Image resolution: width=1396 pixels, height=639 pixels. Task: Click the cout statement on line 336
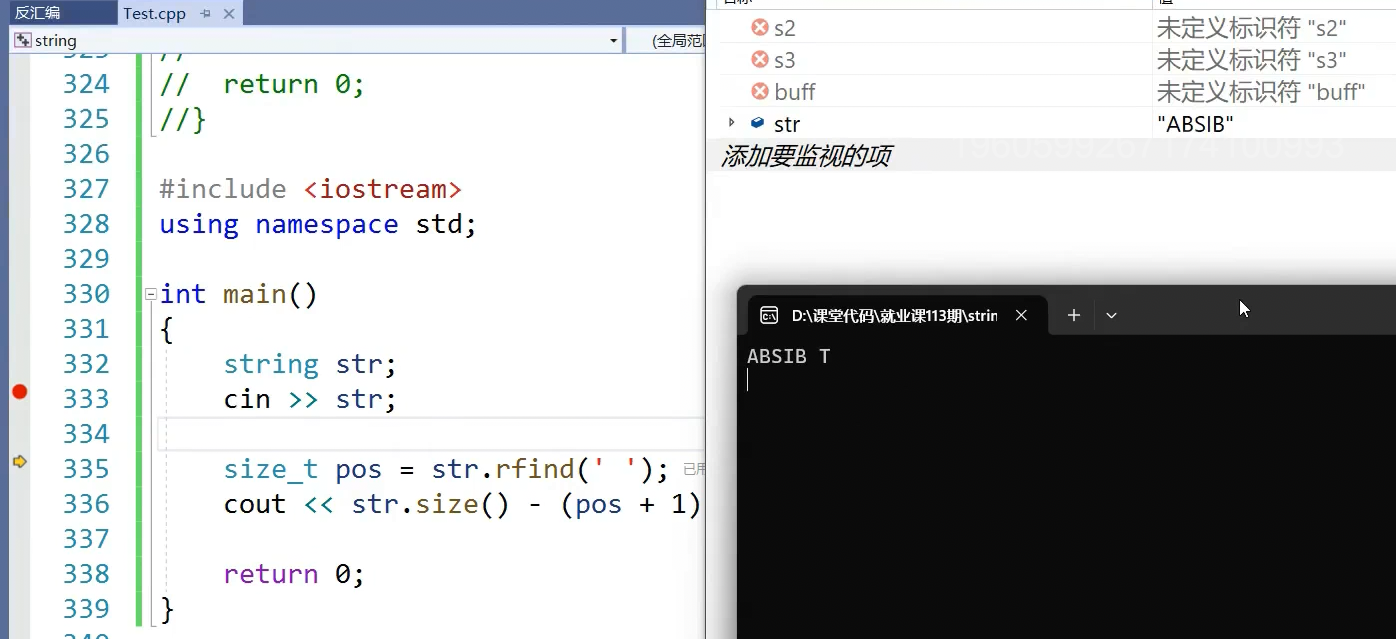463,504
